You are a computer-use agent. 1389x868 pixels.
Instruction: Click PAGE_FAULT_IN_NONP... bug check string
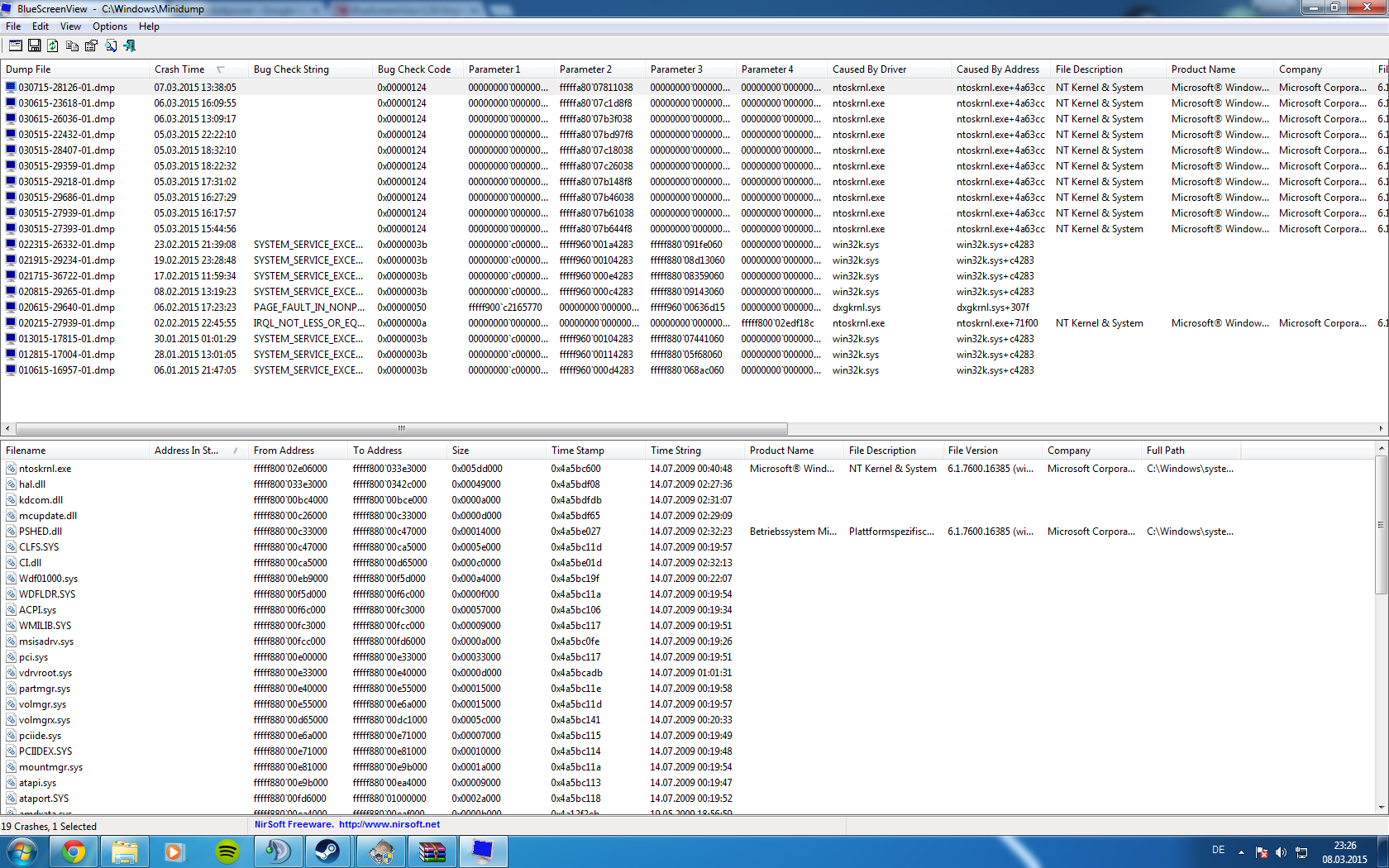[309, 308]
